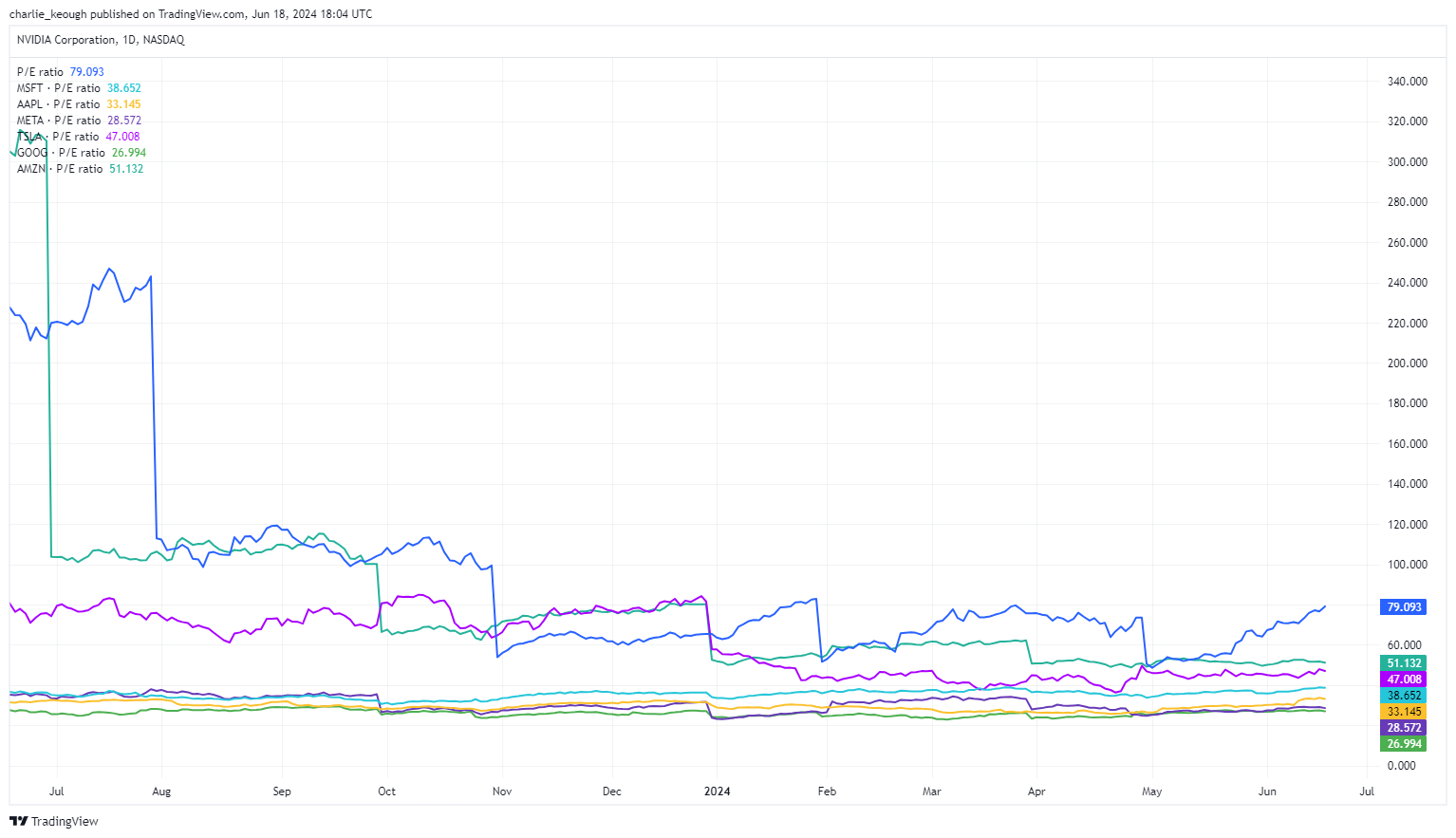The image size is (1456, 838).
Task: Click the 340.000 y-axis value
Action: [x=1407, y=82]
